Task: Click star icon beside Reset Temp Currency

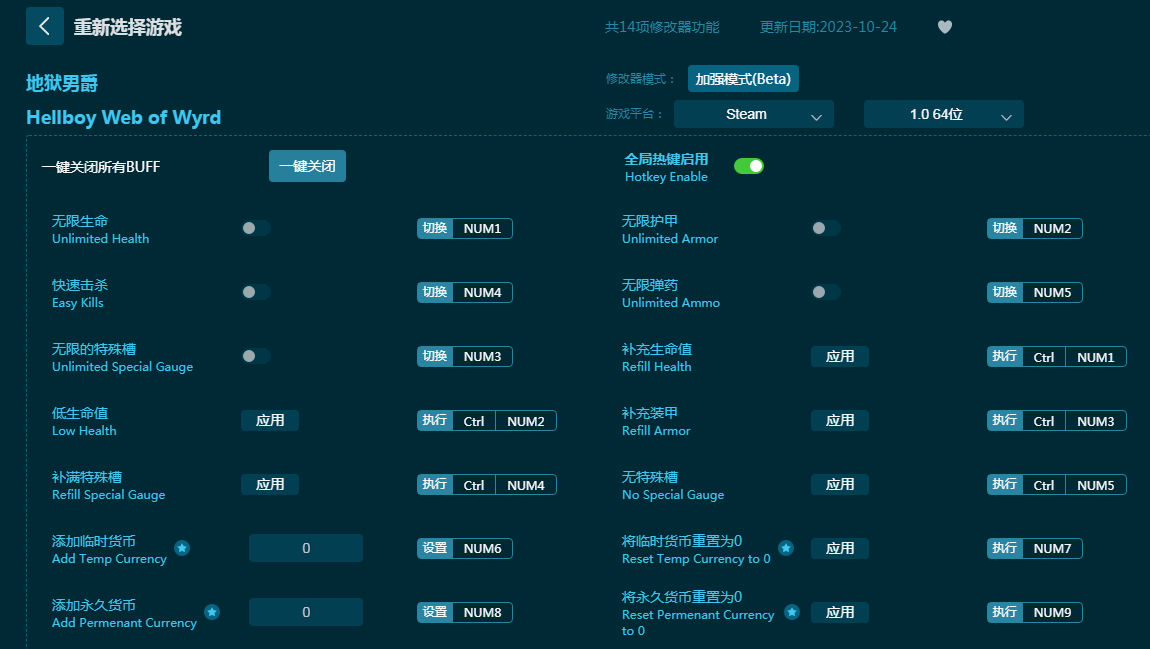Action: [x=786, y=548]
